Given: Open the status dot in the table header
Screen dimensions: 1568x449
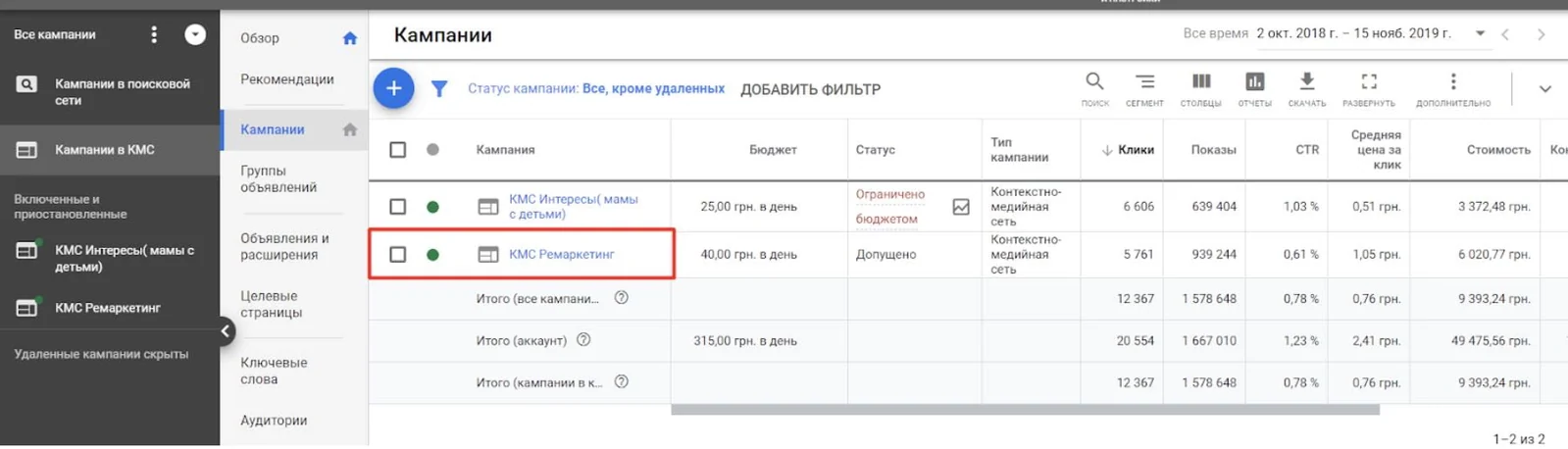Looking at the screenshot, I should (x=432, y=150).
